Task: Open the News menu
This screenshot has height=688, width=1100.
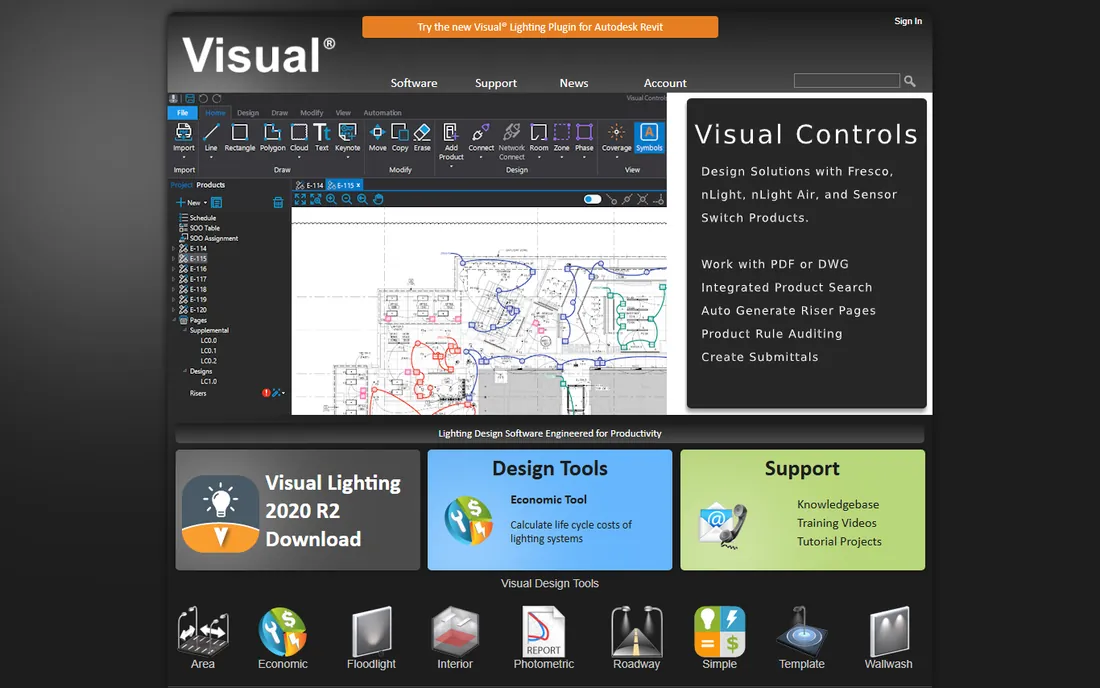Action: 574,83
